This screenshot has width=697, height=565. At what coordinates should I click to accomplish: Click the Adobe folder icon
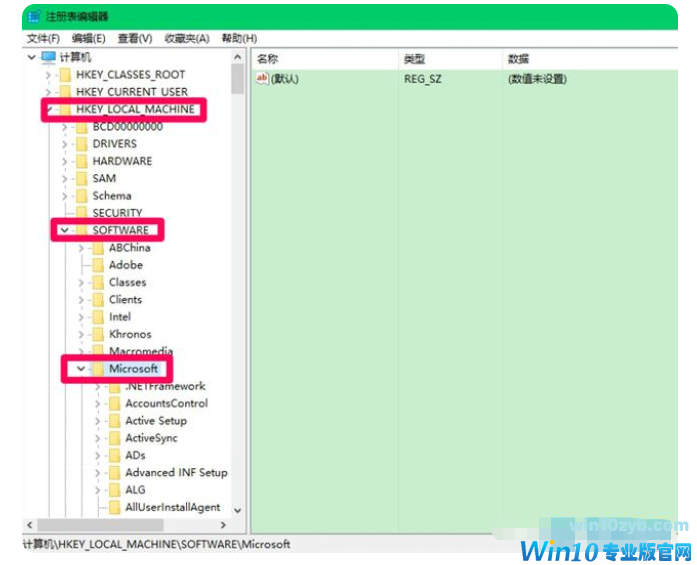[98, 265]
